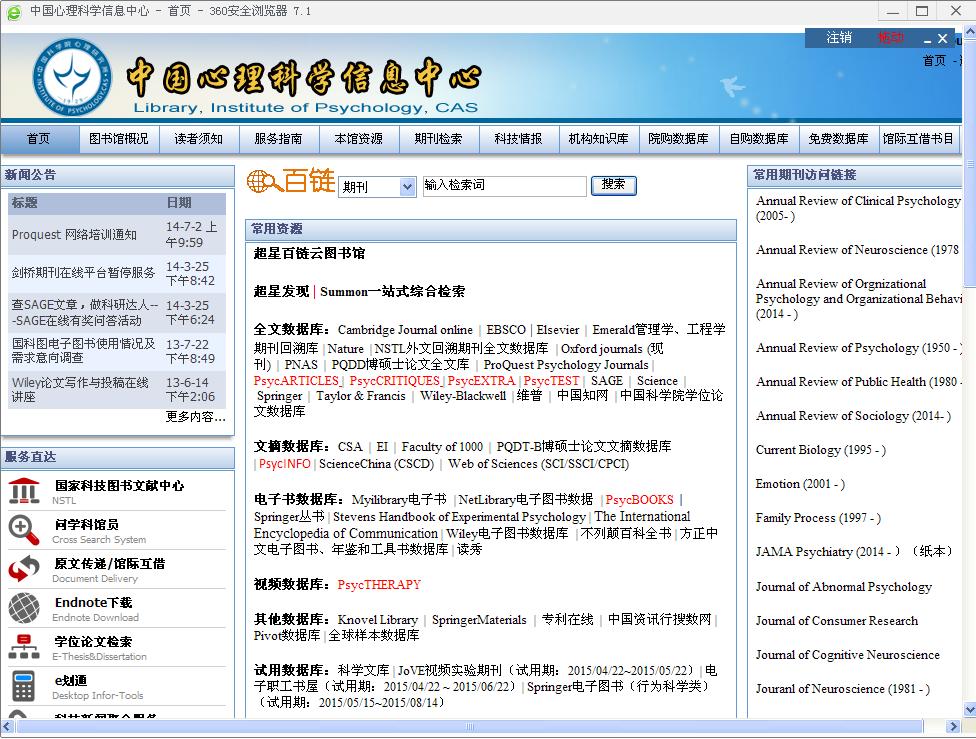The image size is (976, 739).
Task: Open the Elsevier database link
Action: point(558,330)
